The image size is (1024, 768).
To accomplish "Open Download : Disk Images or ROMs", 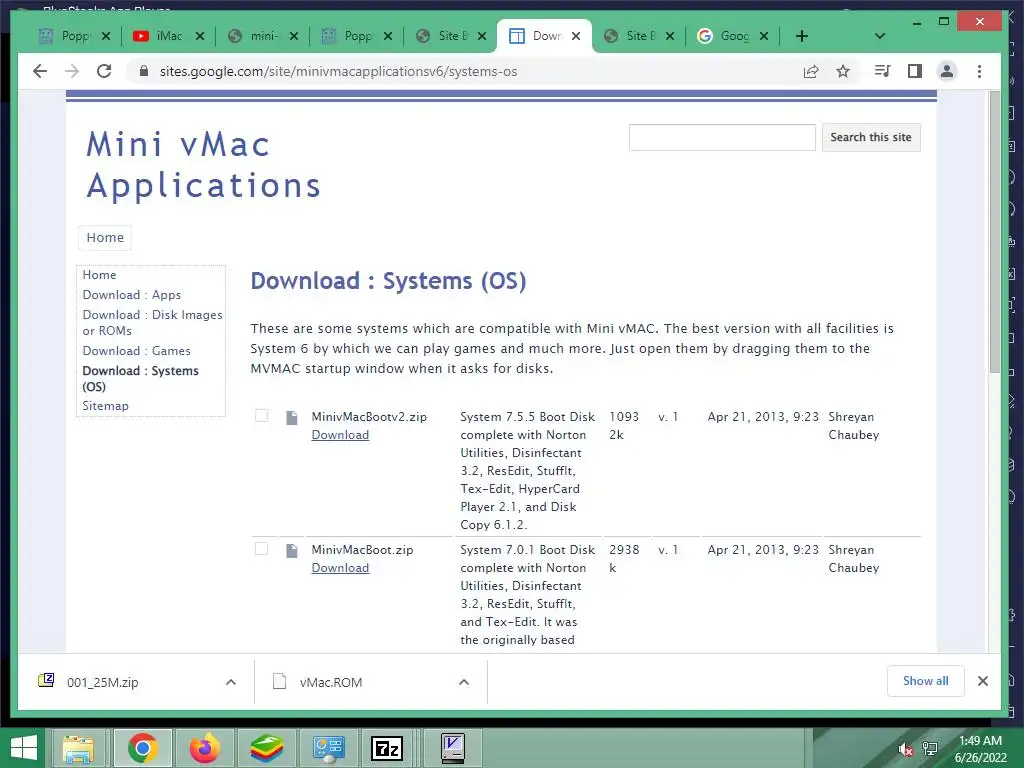I will point(152,323).
